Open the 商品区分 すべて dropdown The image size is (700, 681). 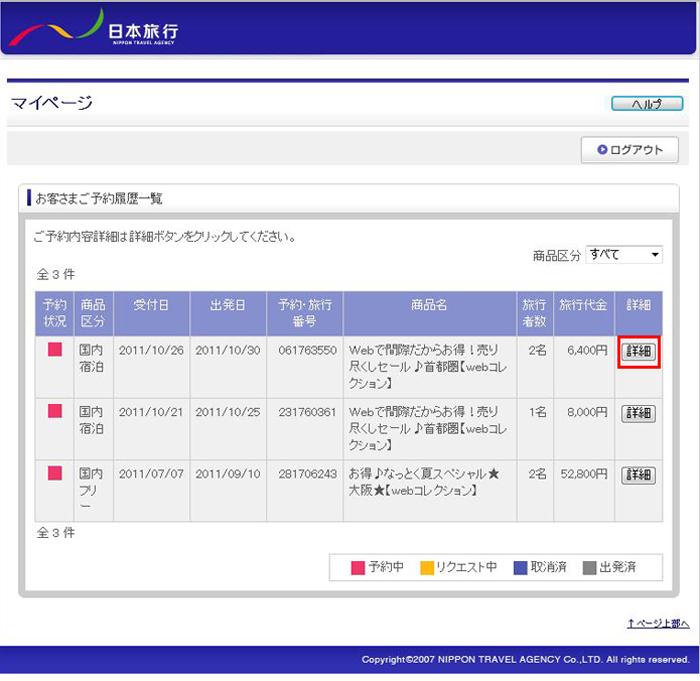coord(624,255)
